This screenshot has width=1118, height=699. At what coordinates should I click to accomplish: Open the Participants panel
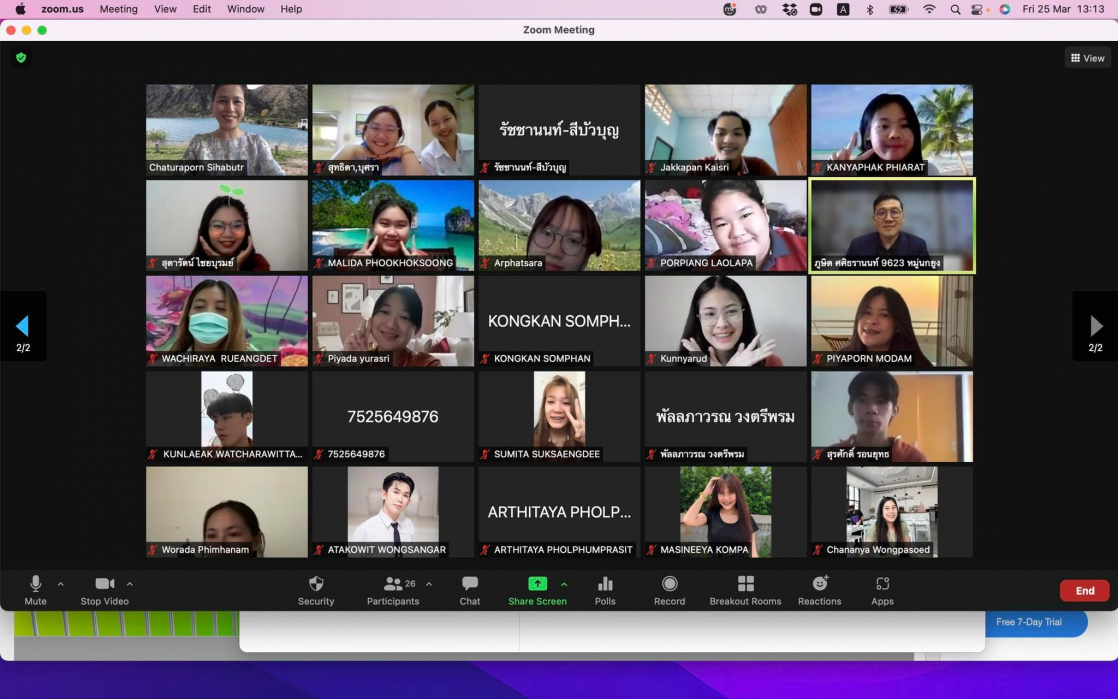[393, 584]
